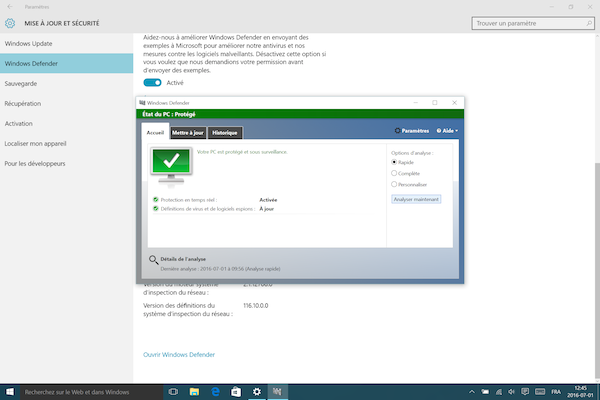Click the green check next to Protection en temps réel

click(156, 199)
